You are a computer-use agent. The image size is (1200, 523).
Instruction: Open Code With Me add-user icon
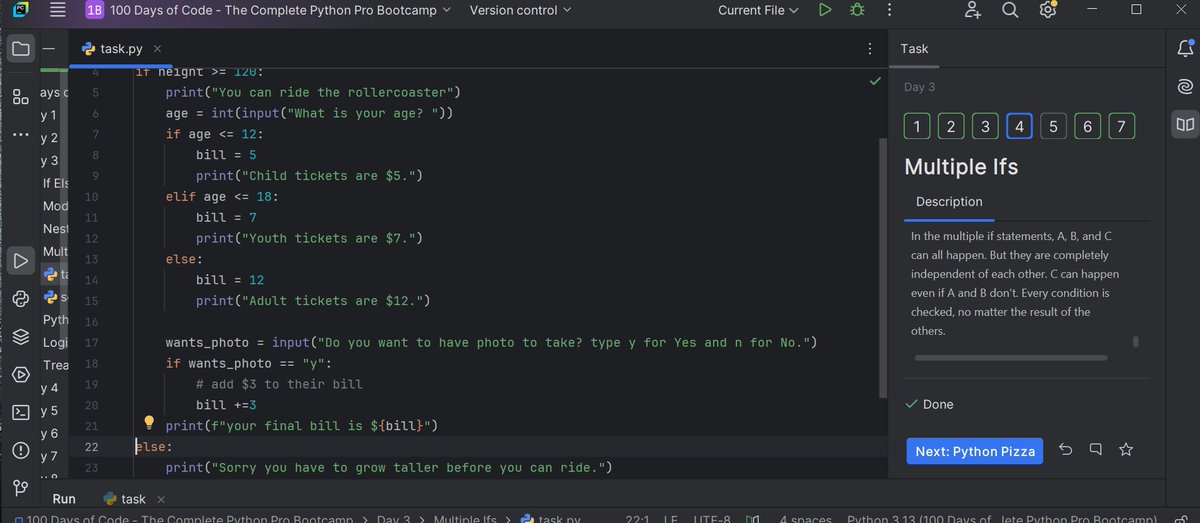[973, 10]
